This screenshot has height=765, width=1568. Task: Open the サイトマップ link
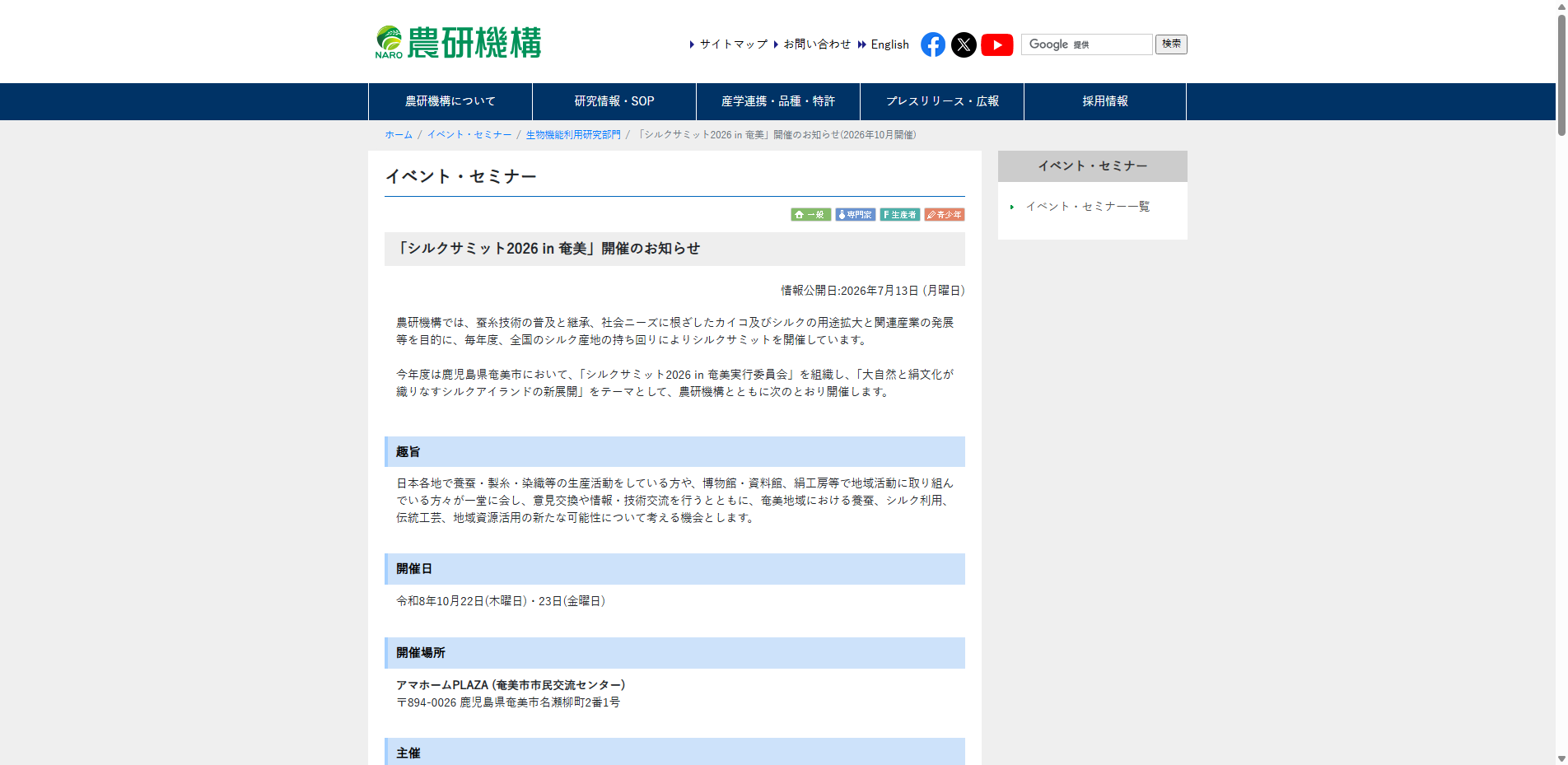(x=733, y=44)
